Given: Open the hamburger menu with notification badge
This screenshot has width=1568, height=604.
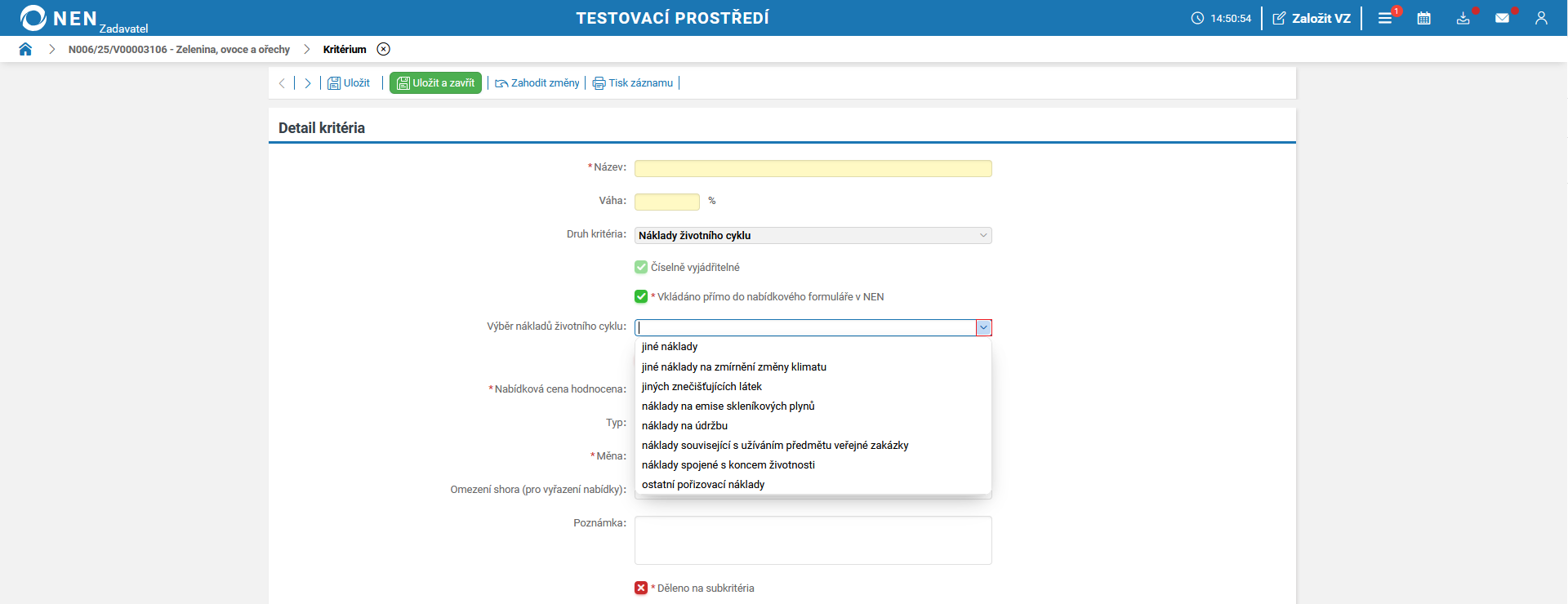Looking at the screenshot, I should [x=1385, y=18].
